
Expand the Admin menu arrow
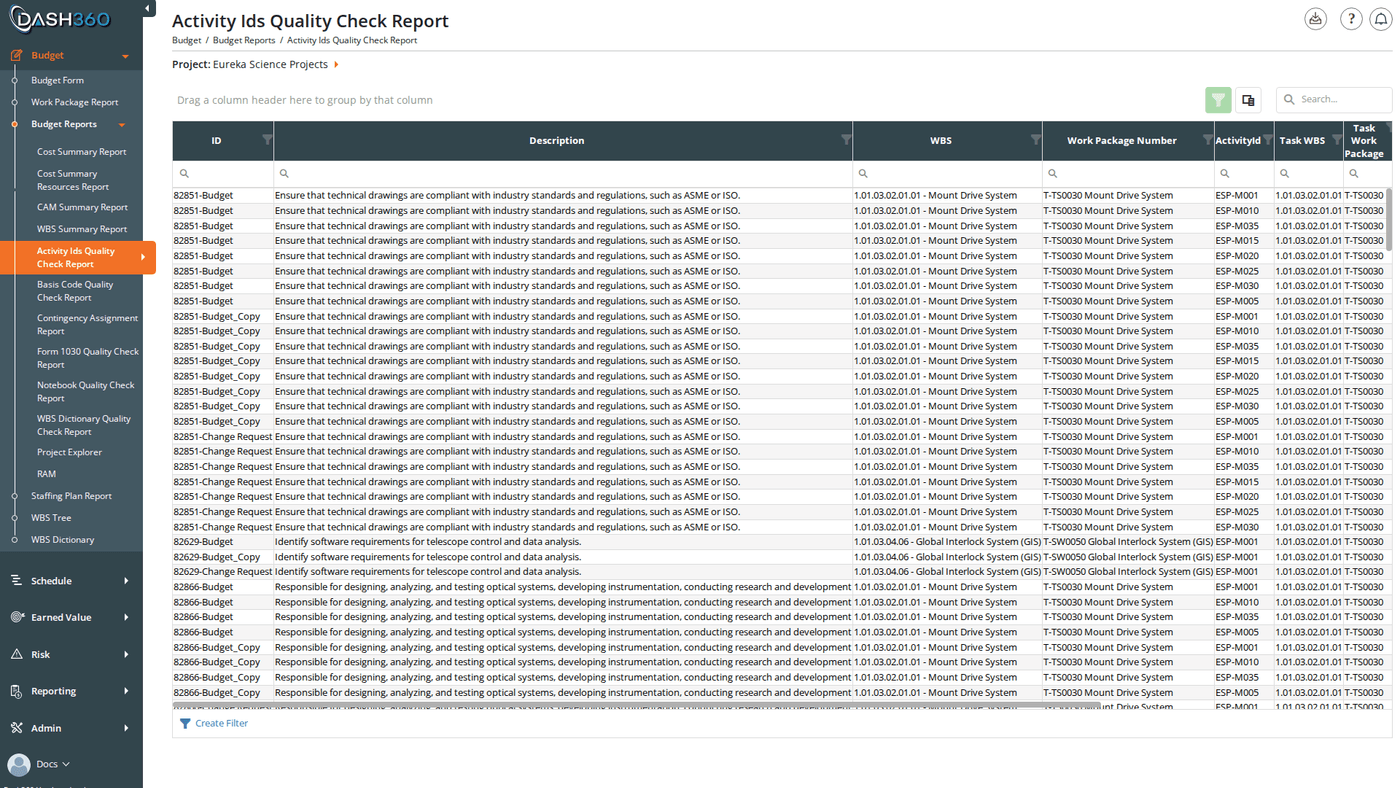[x=126, y=728]
